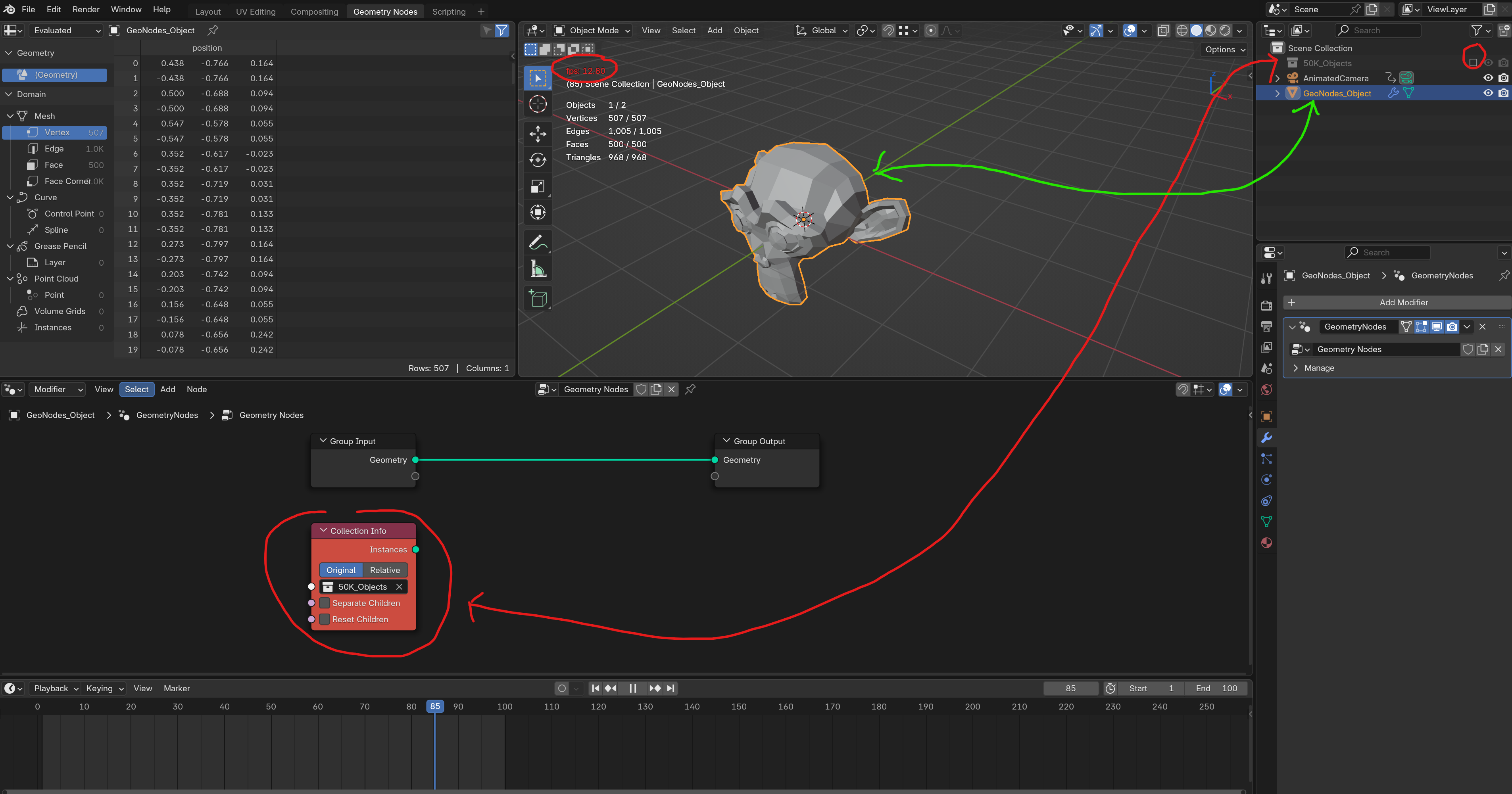Open the Modifiers wrench tab in Properties
The image size is (1512, 794).
click(1267, 438)
